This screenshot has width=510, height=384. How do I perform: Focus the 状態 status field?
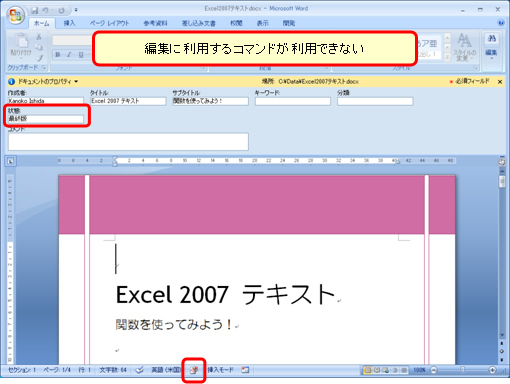point(46,119)
